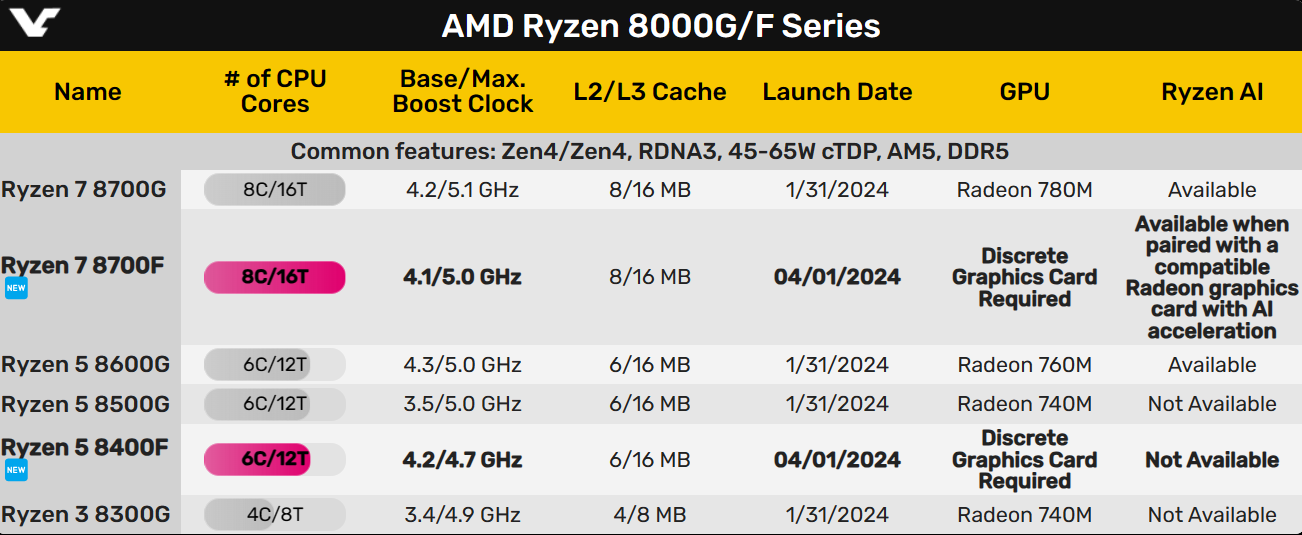
Task: Click the Common features info row
Action: pos(650,152)
